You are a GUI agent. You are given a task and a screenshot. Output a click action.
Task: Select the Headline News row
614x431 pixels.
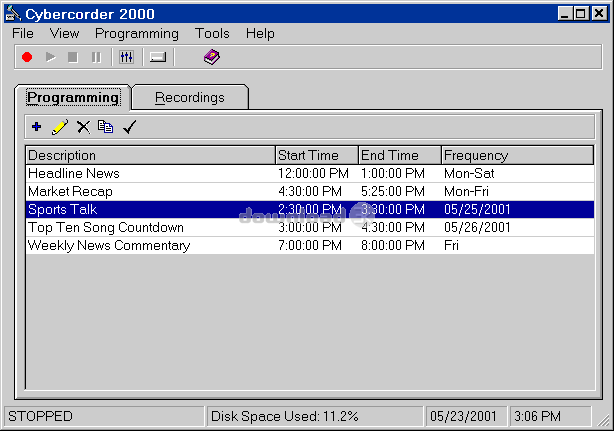[x=310, y=173]
